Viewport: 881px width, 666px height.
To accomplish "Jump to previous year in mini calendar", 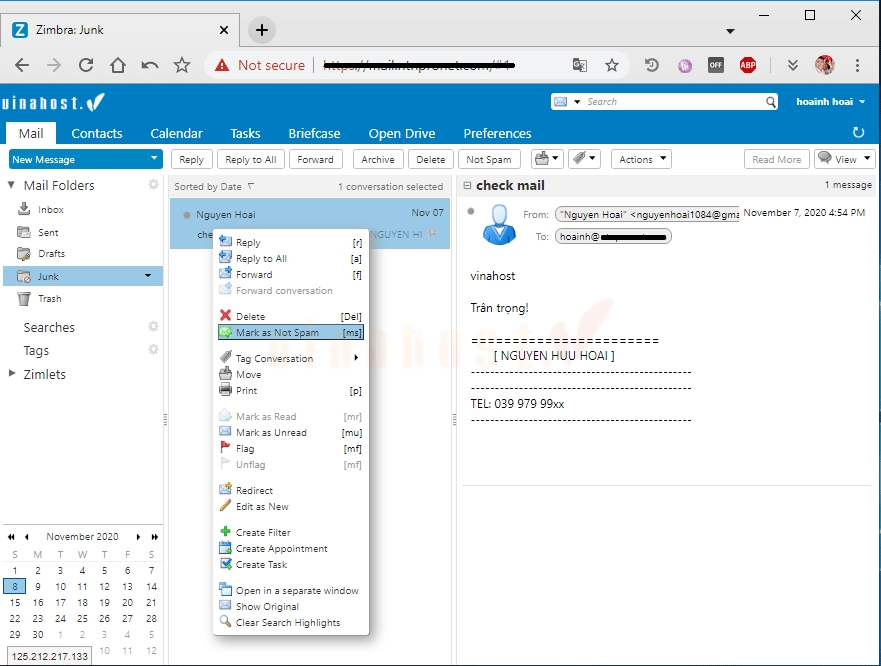I will click(11, 537).
